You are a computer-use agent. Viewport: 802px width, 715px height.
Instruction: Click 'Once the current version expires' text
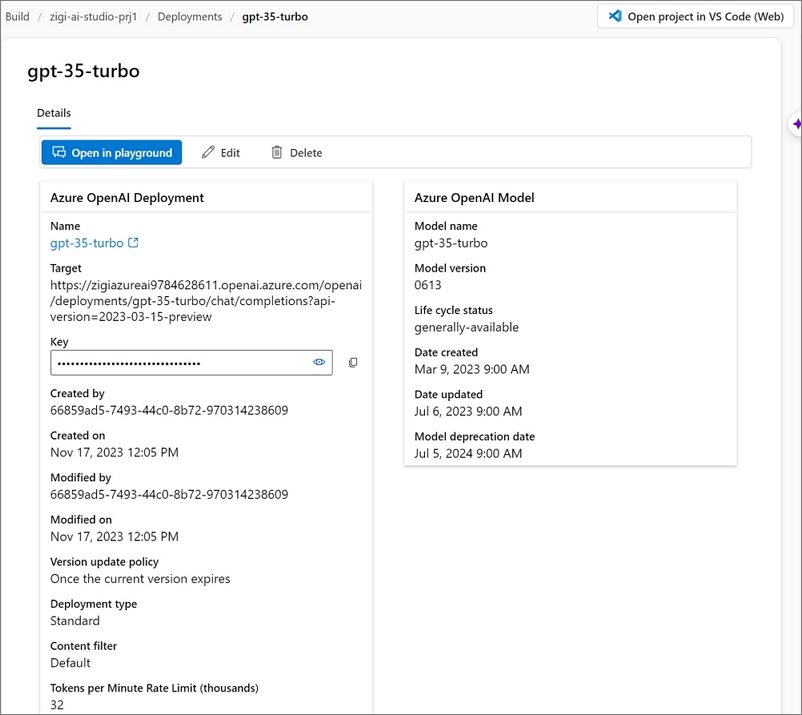(x=140, y=579)
